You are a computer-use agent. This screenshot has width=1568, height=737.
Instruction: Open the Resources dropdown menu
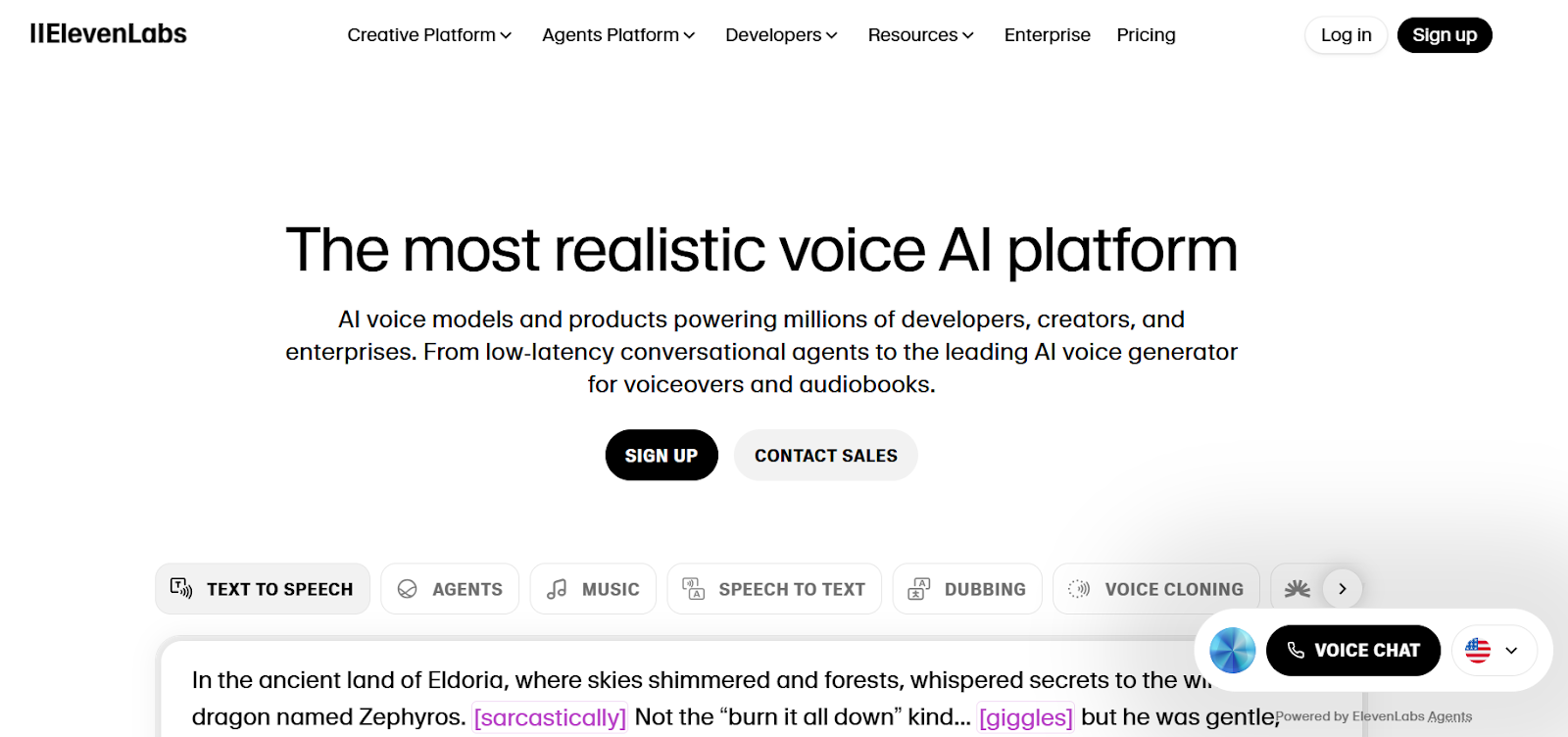pos(919,34)
